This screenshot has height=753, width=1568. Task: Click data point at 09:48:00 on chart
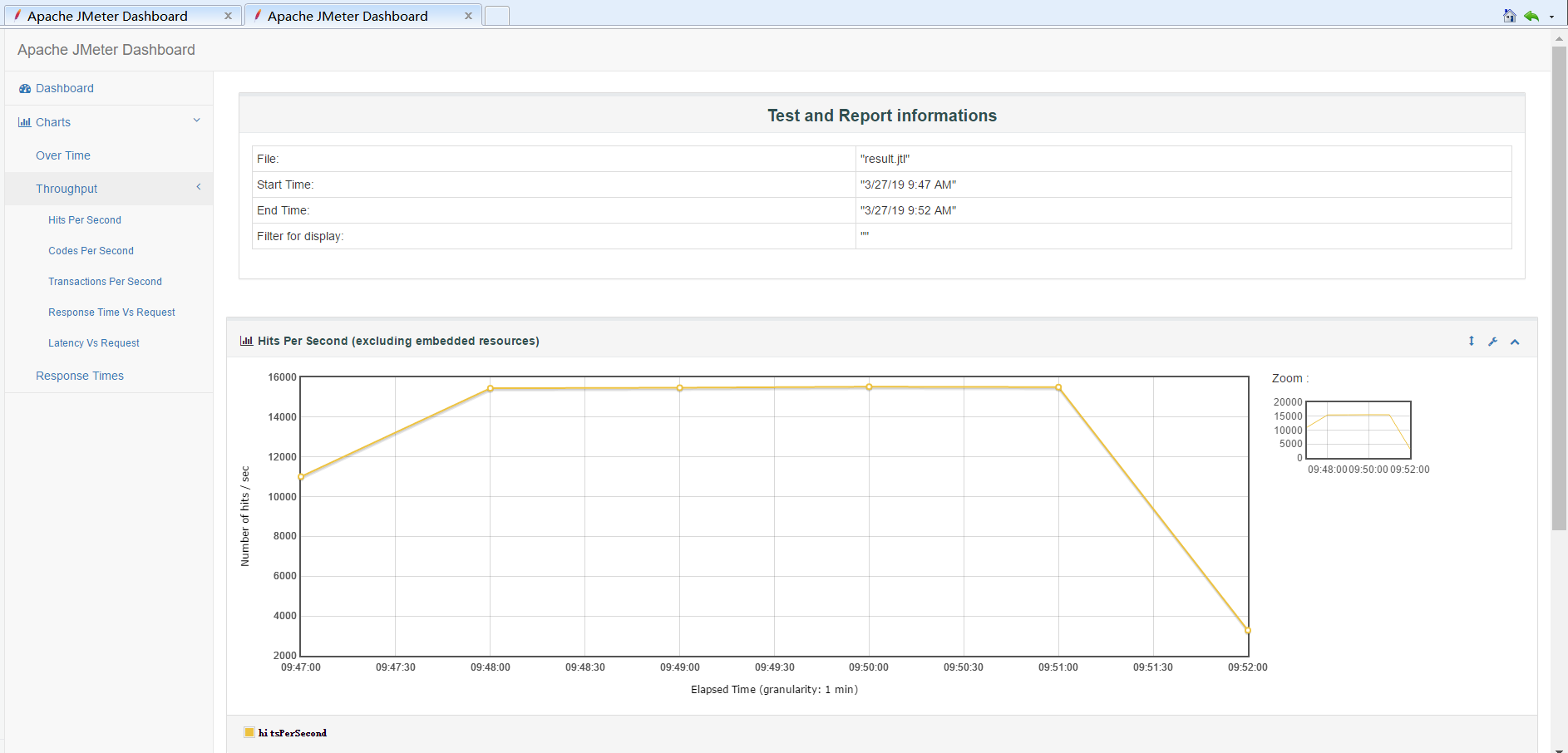(x=491, y=388)
